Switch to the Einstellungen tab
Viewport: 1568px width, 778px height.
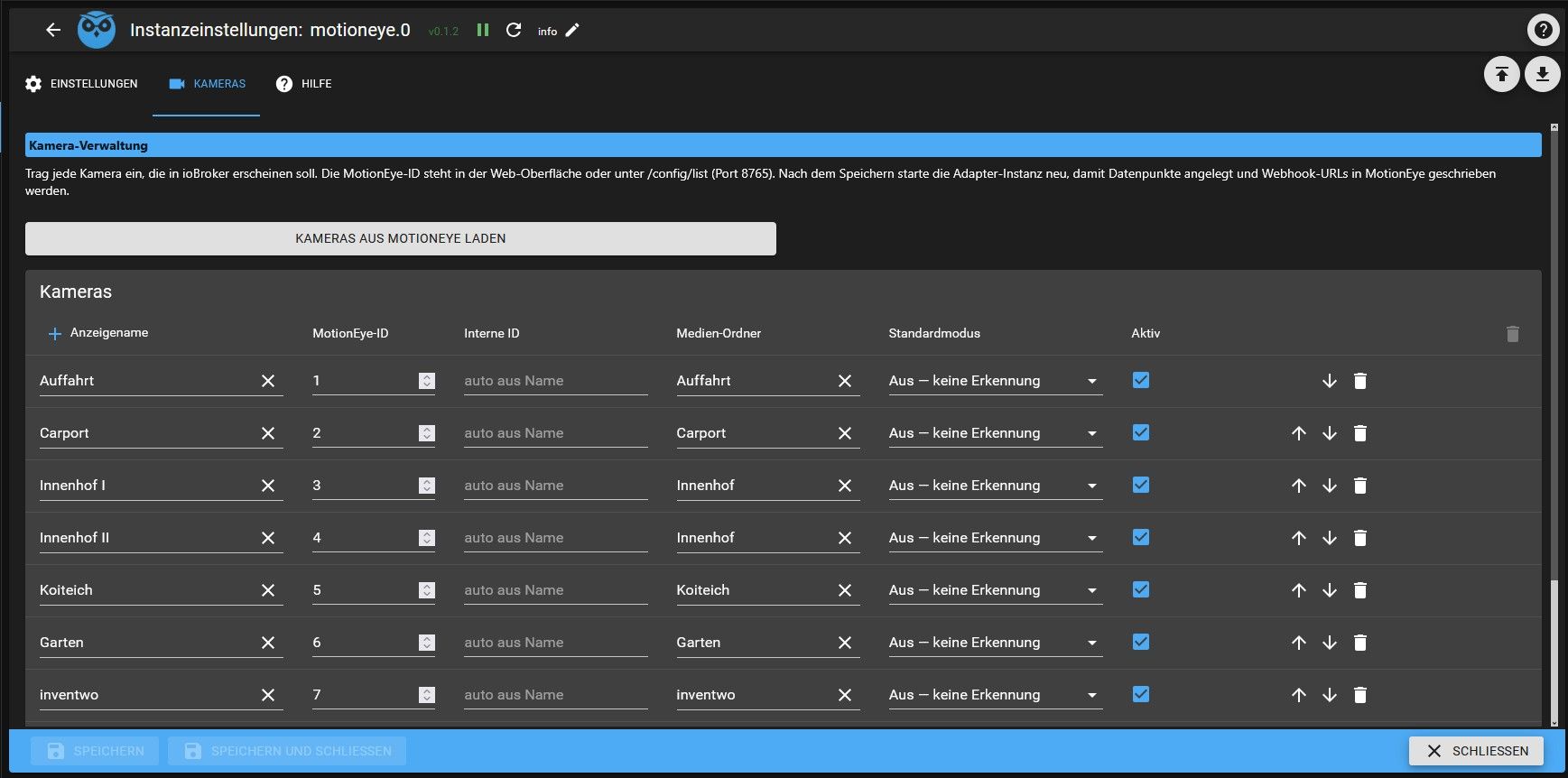[81, 84]
